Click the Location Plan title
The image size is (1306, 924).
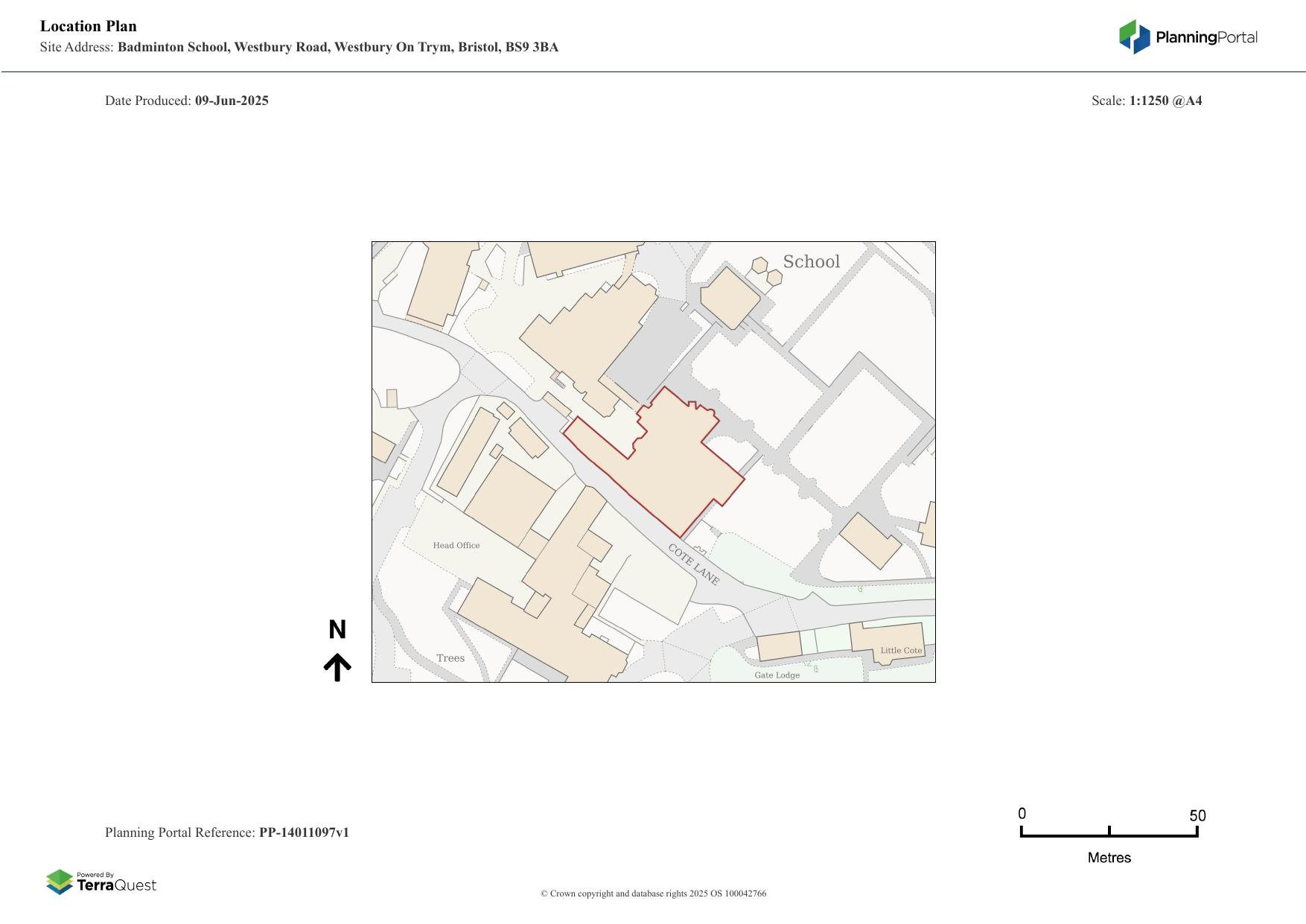point(89,26)
